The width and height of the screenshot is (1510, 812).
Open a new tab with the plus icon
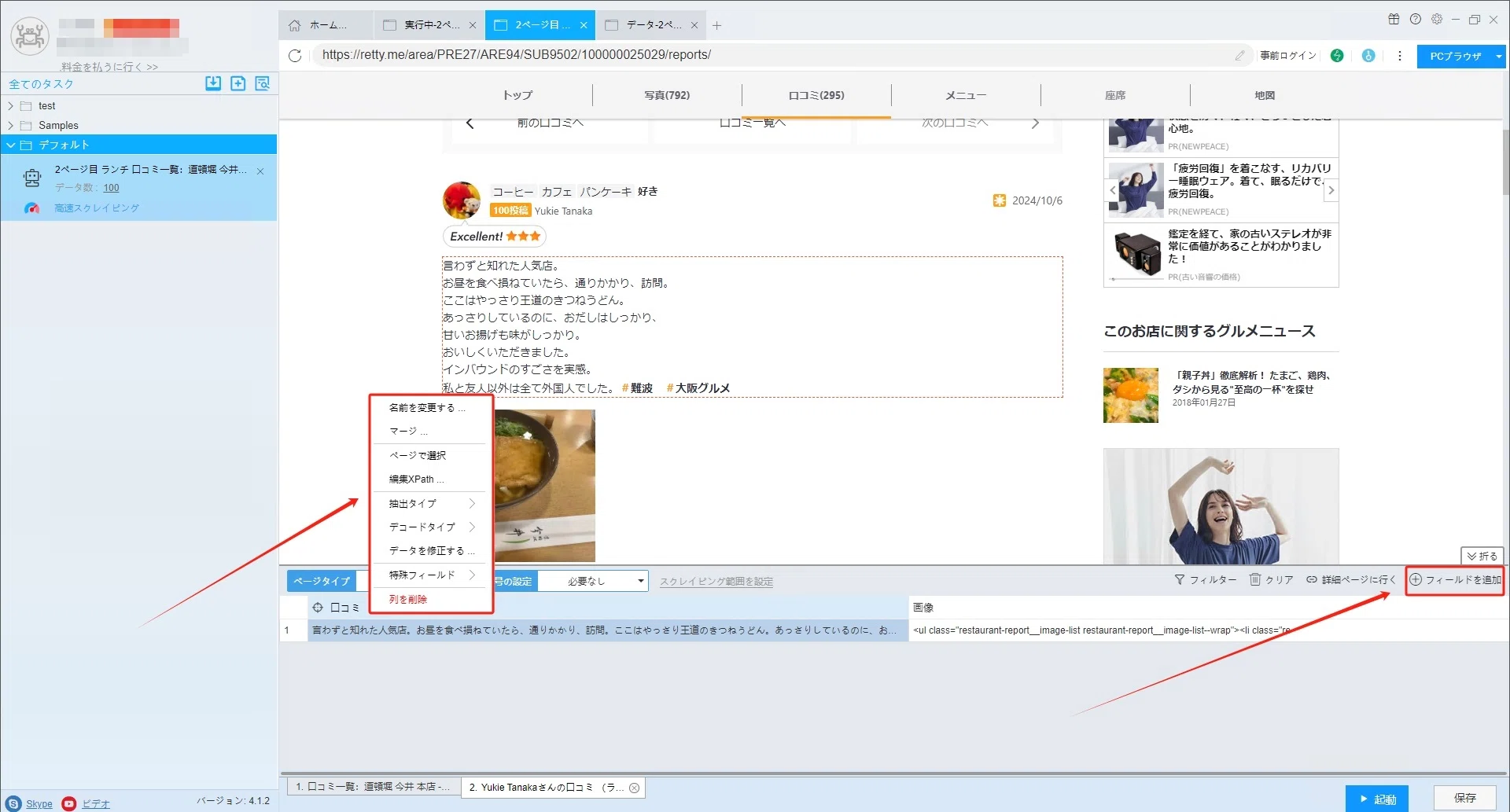pos(716,25)
